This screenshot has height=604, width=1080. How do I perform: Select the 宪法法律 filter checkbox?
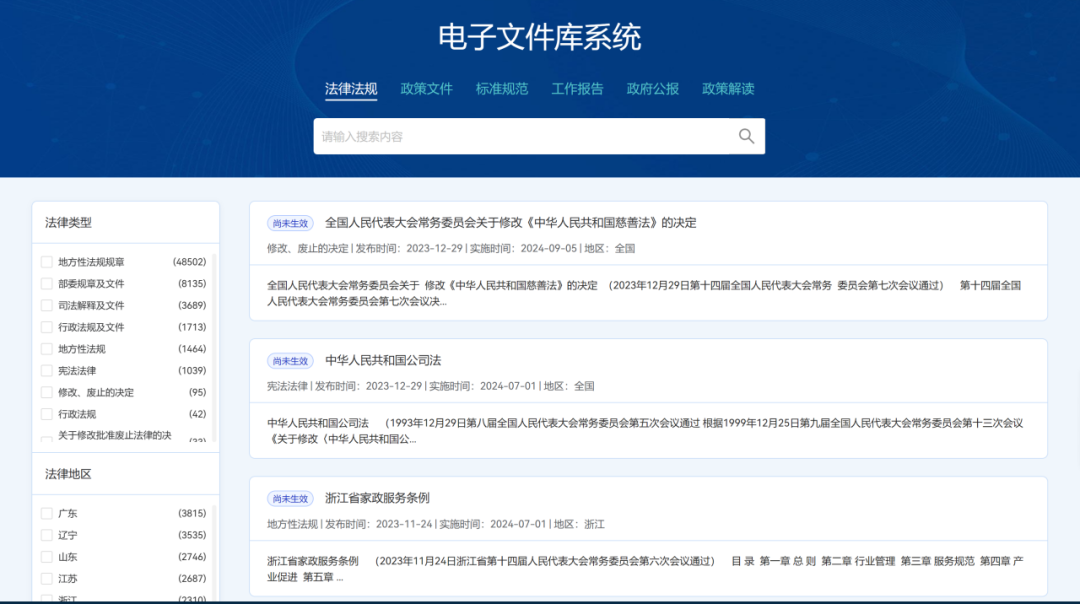click(46, 370)
